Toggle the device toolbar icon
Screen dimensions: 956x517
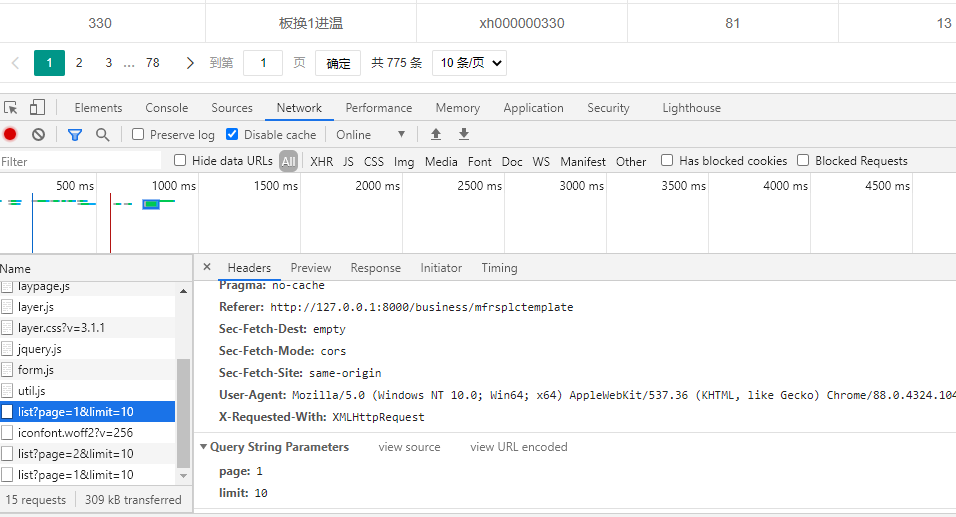[x=37, y=107]
